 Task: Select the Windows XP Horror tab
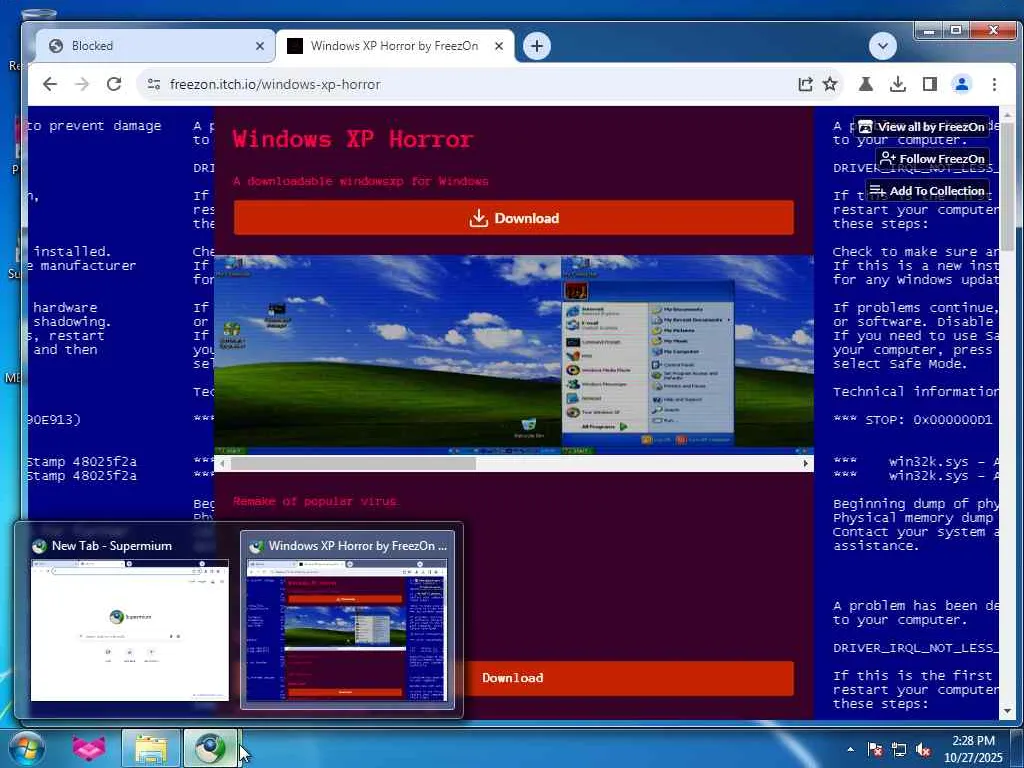click(x=394, y=46)
